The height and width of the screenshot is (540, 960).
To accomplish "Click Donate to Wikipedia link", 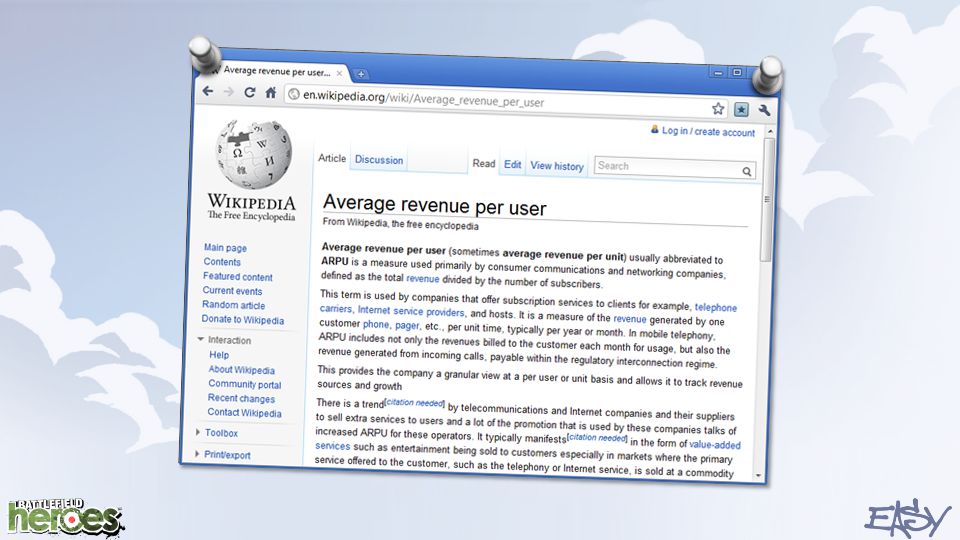I will tap(243, 320).
